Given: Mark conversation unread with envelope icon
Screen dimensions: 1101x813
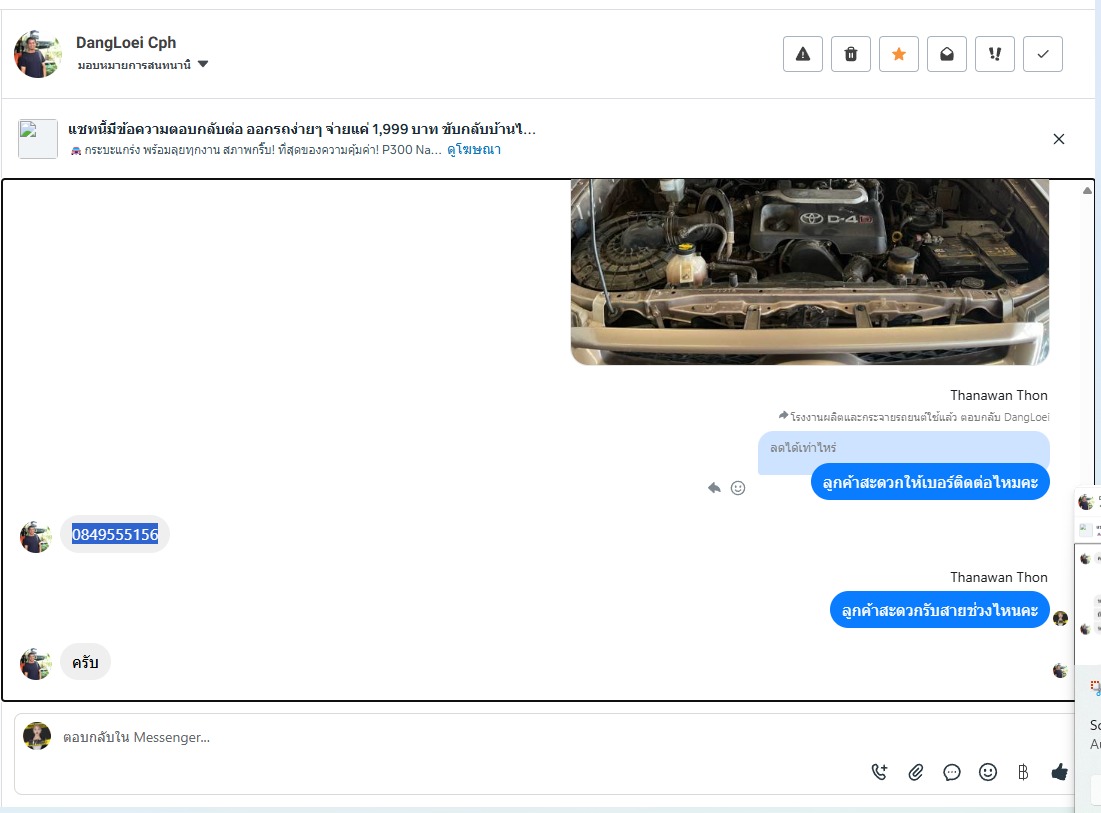Looking at the screenshot, I should (947, 54).
